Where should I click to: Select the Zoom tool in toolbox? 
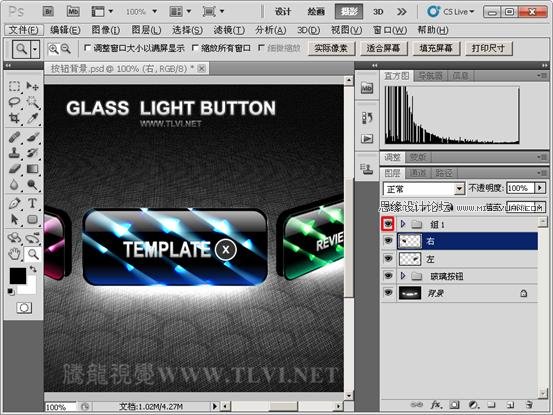[32, 254]
